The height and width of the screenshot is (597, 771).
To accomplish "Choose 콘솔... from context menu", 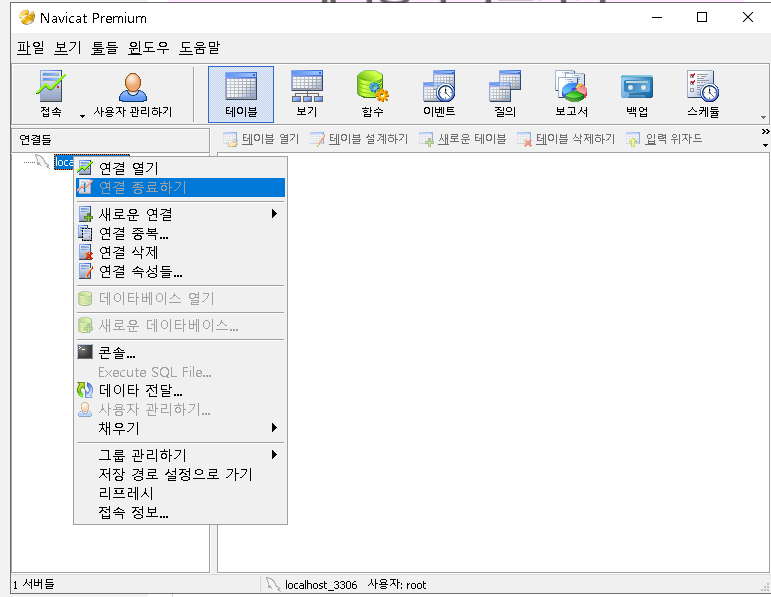I will click(x=180, y=353).
